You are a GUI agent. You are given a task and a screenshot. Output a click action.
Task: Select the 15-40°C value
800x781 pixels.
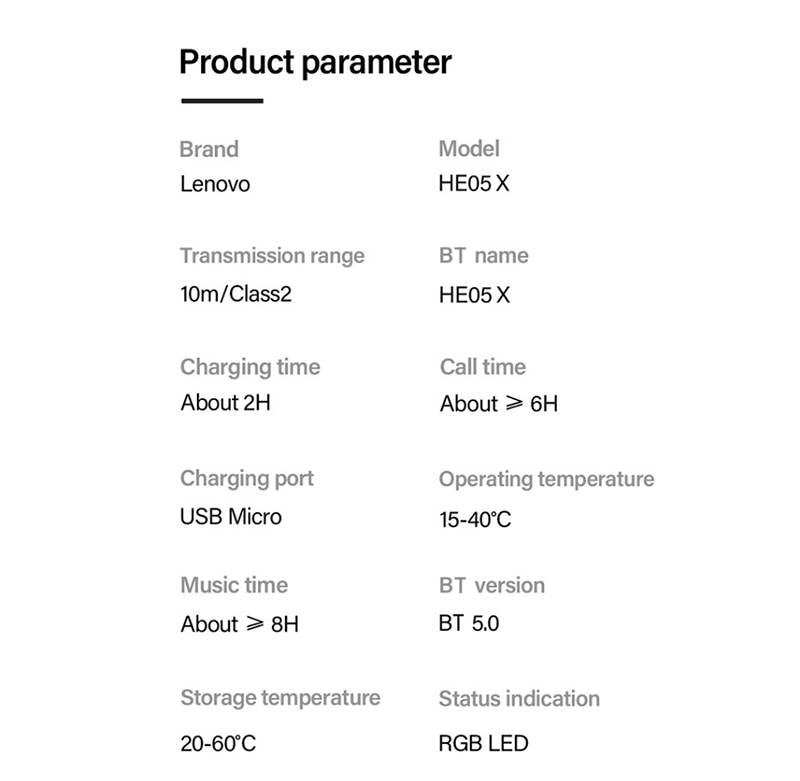[x=475, y=520]
